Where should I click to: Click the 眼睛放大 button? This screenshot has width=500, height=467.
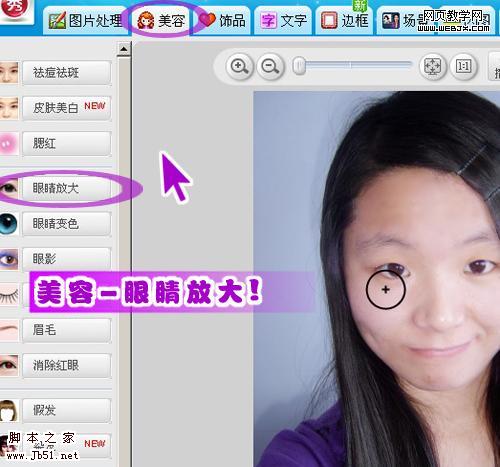pyautogui.click(x=67, y=188)
